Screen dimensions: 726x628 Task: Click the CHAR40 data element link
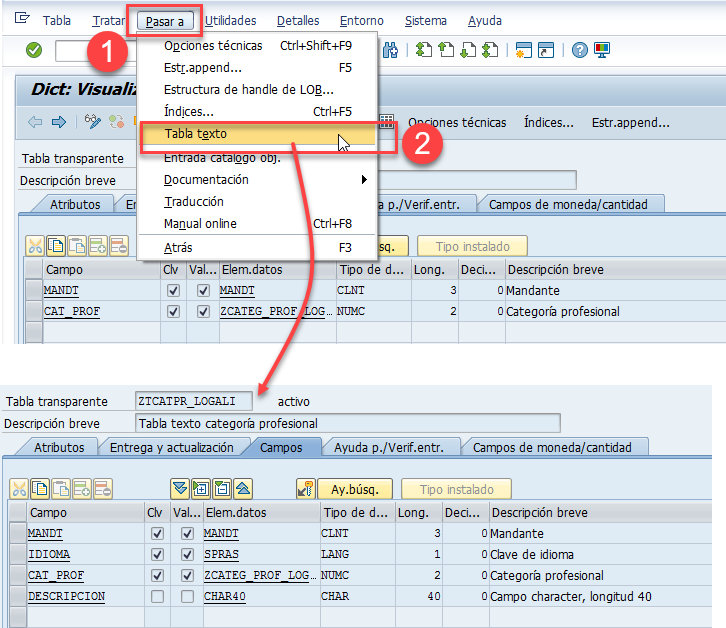click(225, 596)
